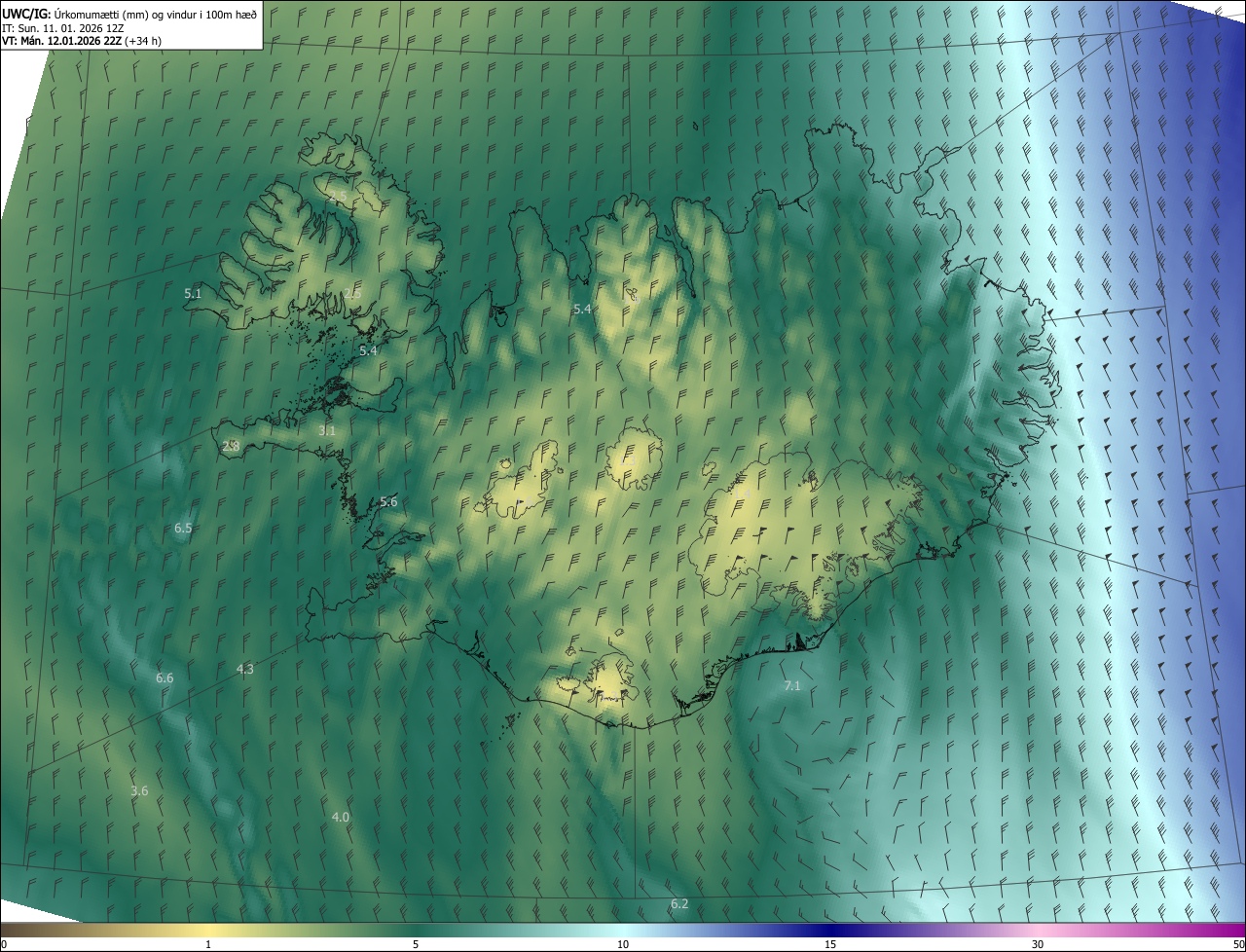The height and width of the screenshot is (952, 1246).
Task: Select the color scale tick labeled 15
Action: (830, 945)
